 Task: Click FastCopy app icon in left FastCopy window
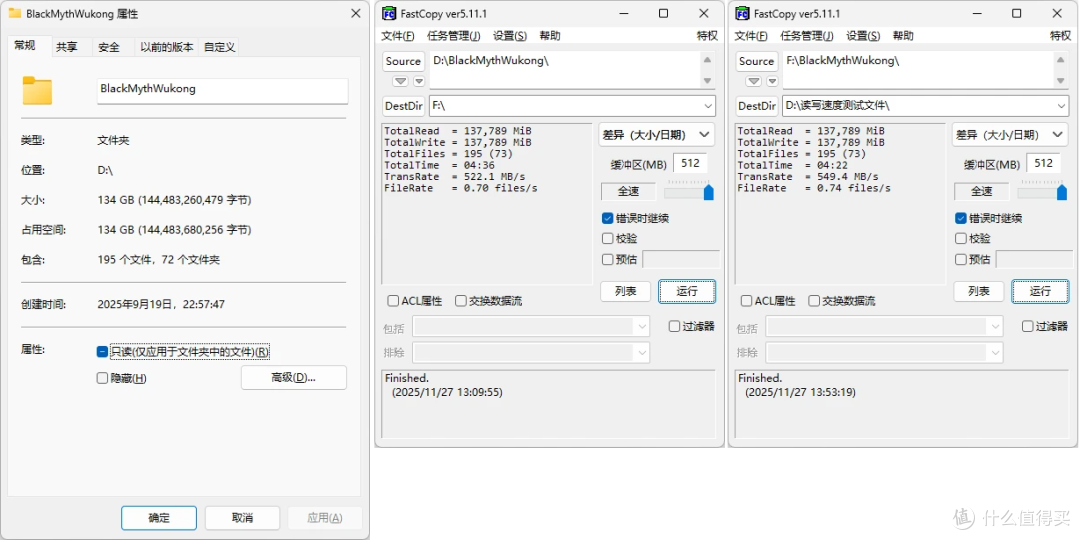(389, 14)
